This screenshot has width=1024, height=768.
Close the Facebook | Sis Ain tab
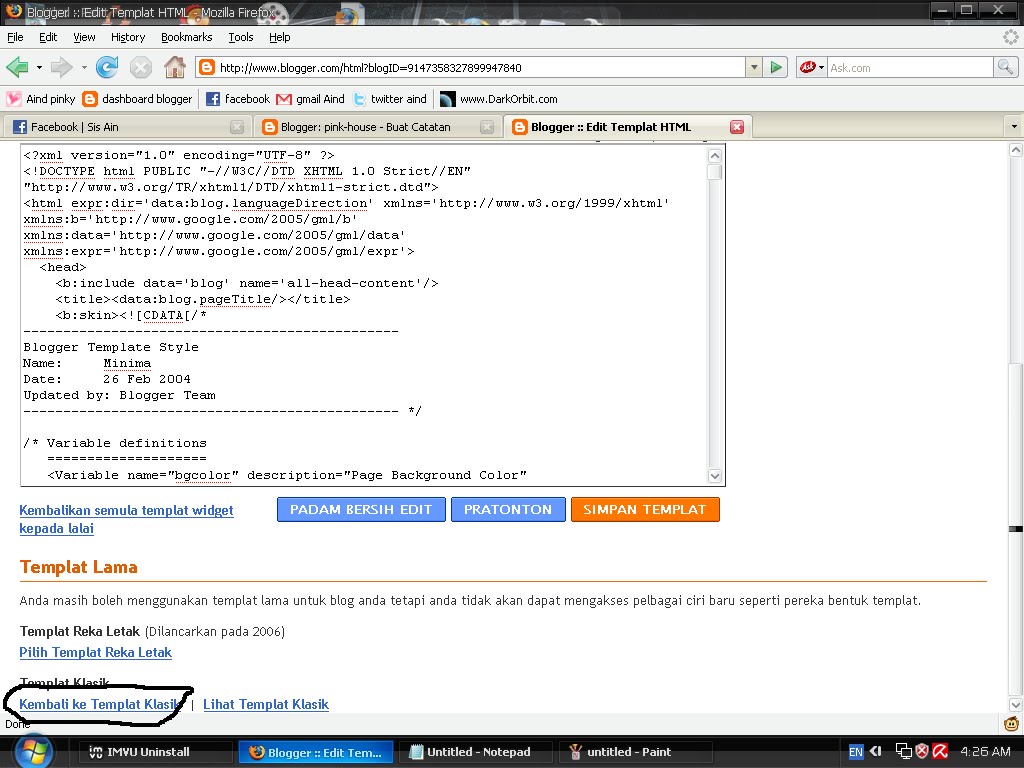(237, 127)
